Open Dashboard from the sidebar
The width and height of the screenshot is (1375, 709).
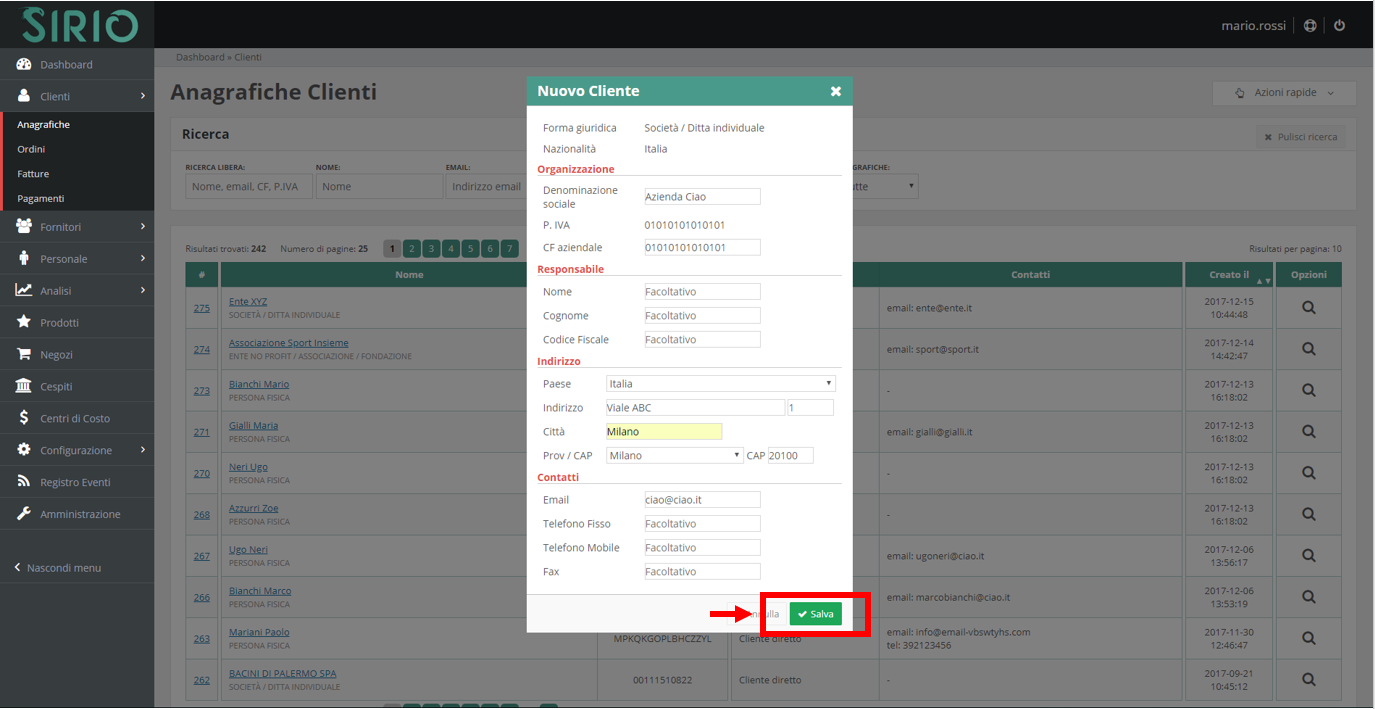click(66, 65)
